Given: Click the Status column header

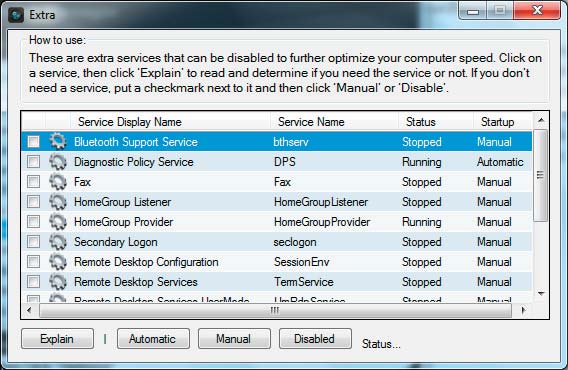Looking at the screenshot, I should coord(436,122).
